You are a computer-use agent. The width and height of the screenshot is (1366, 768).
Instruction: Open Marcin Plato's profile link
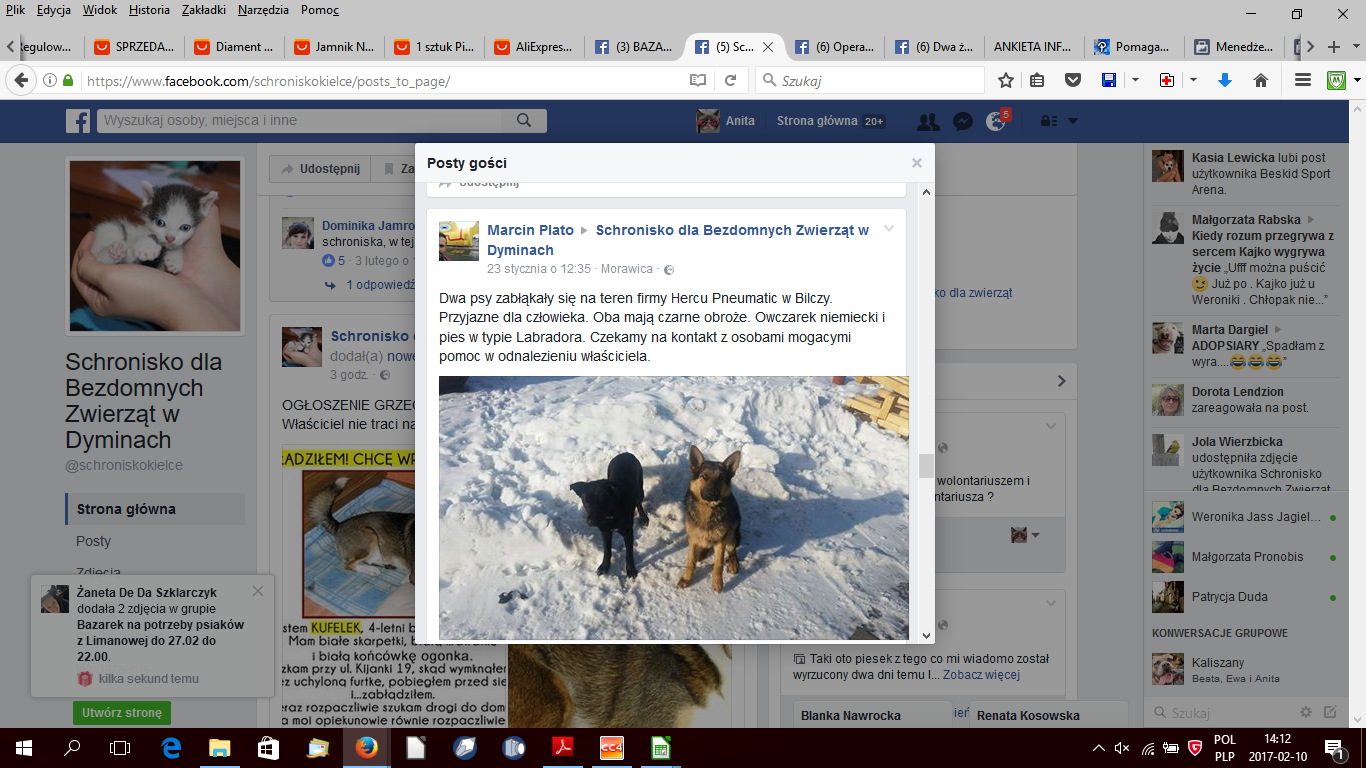point(531,230)
